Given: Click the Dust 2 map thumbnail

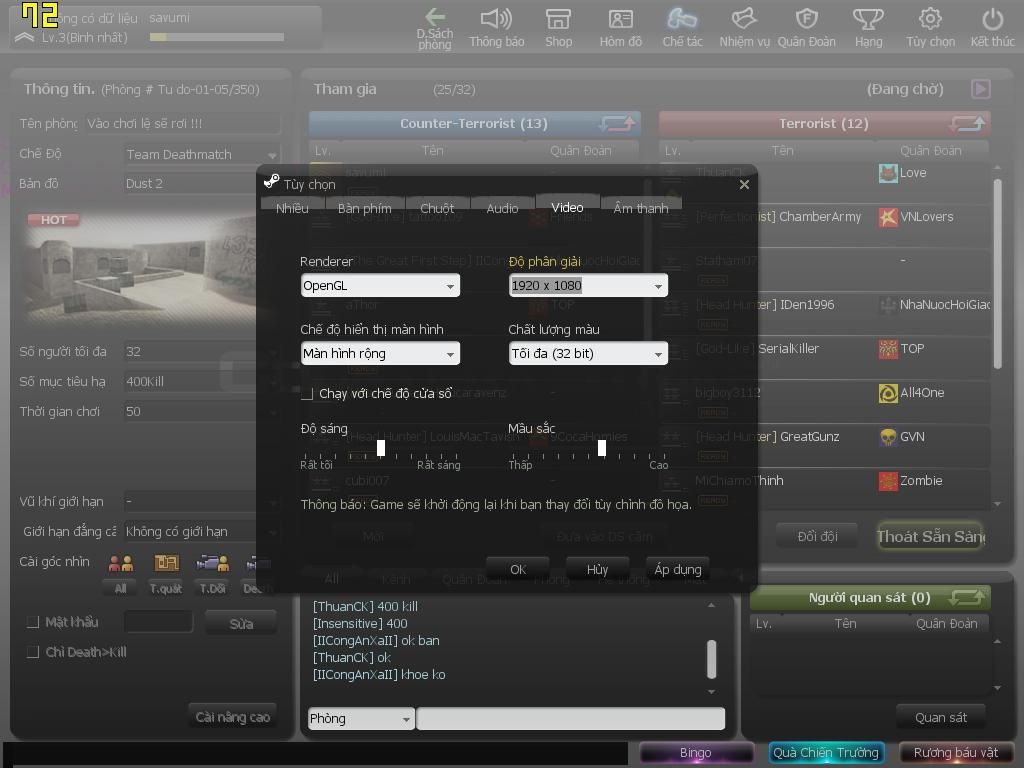Looking at the screenshot, I should point(140,268).
